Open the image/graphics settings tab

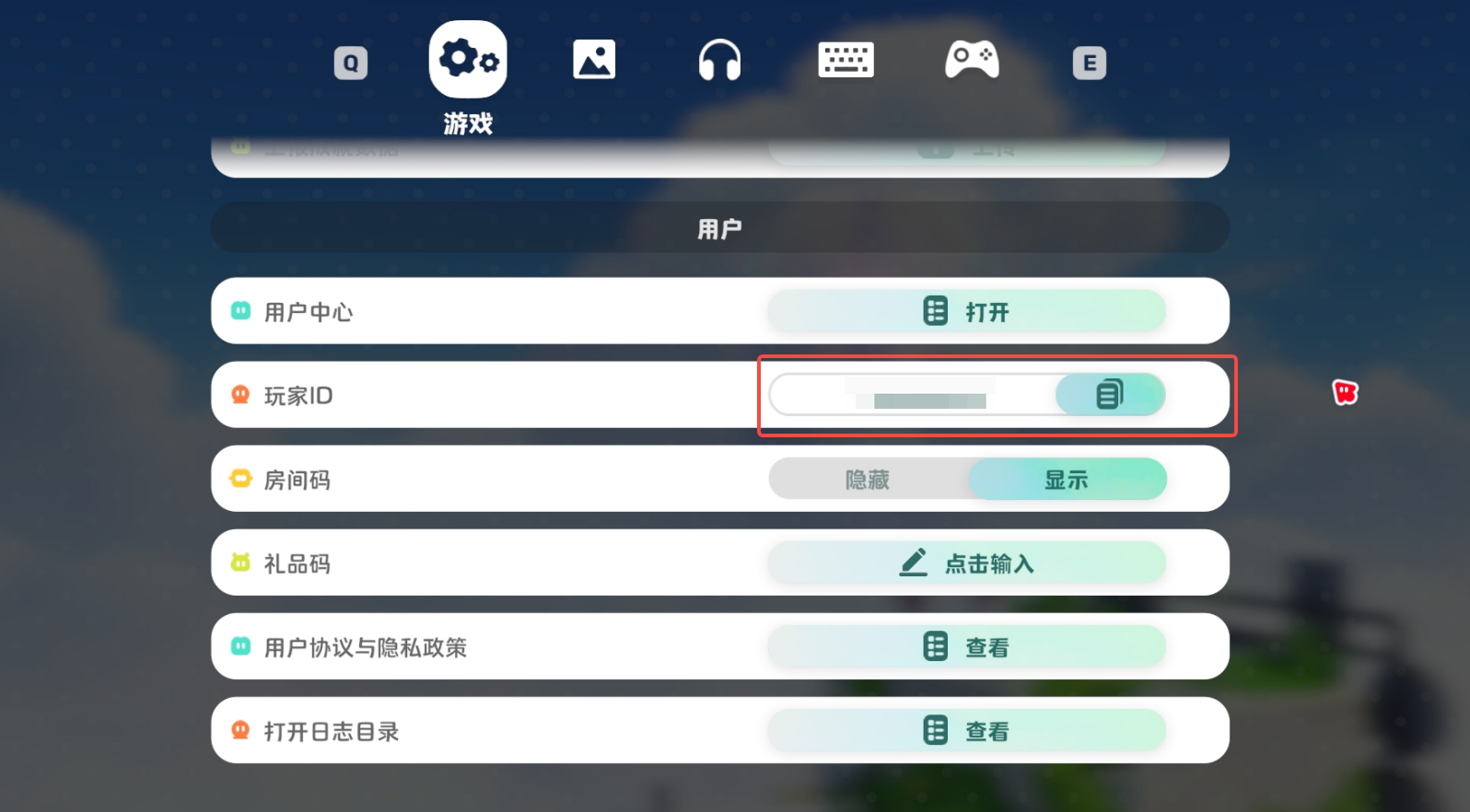pyautogui.click(x=594, y=60)
